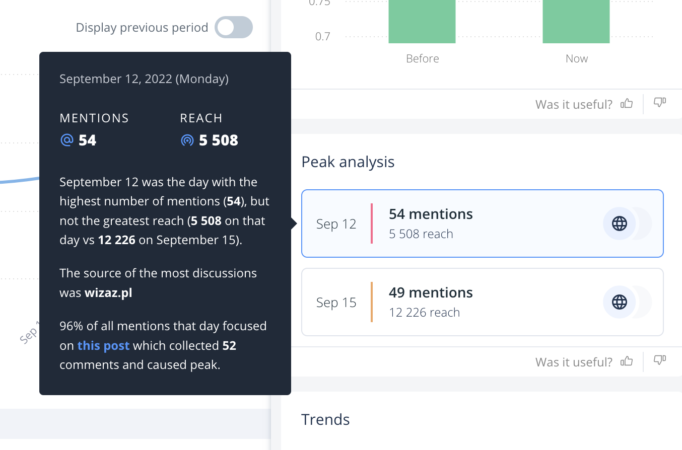The image size is (682, 450).
Task: Click the Display previous period label
Action: 142,28
